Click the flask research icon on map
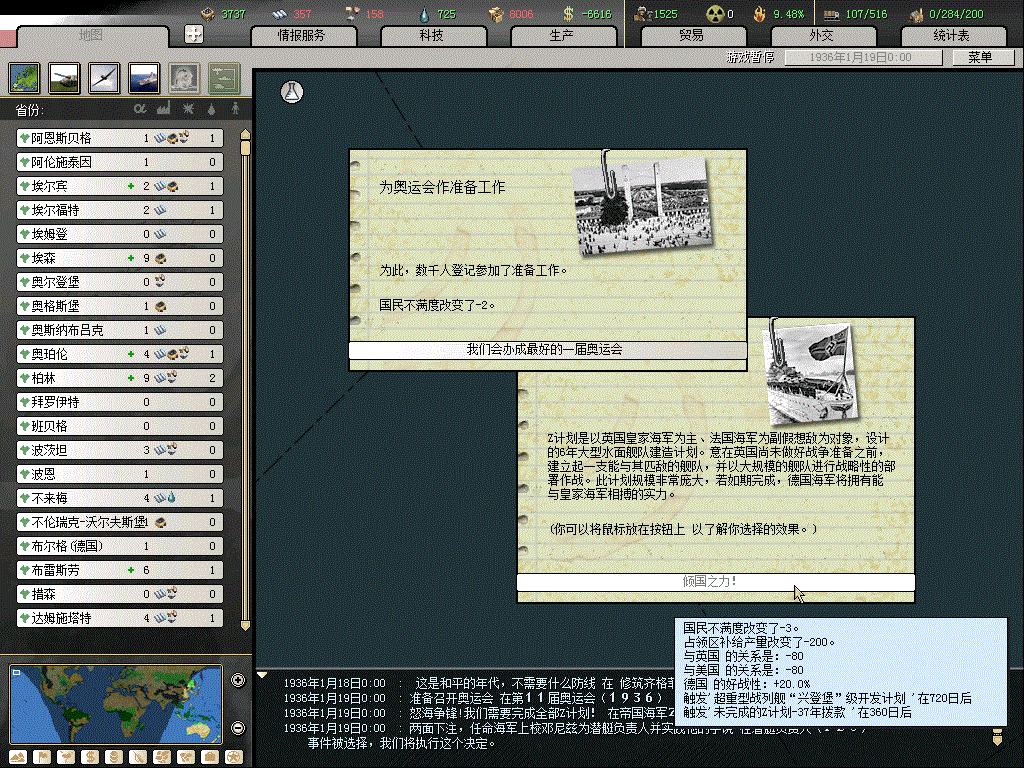This screenshot has width=1024, height=768. [292, 92]
